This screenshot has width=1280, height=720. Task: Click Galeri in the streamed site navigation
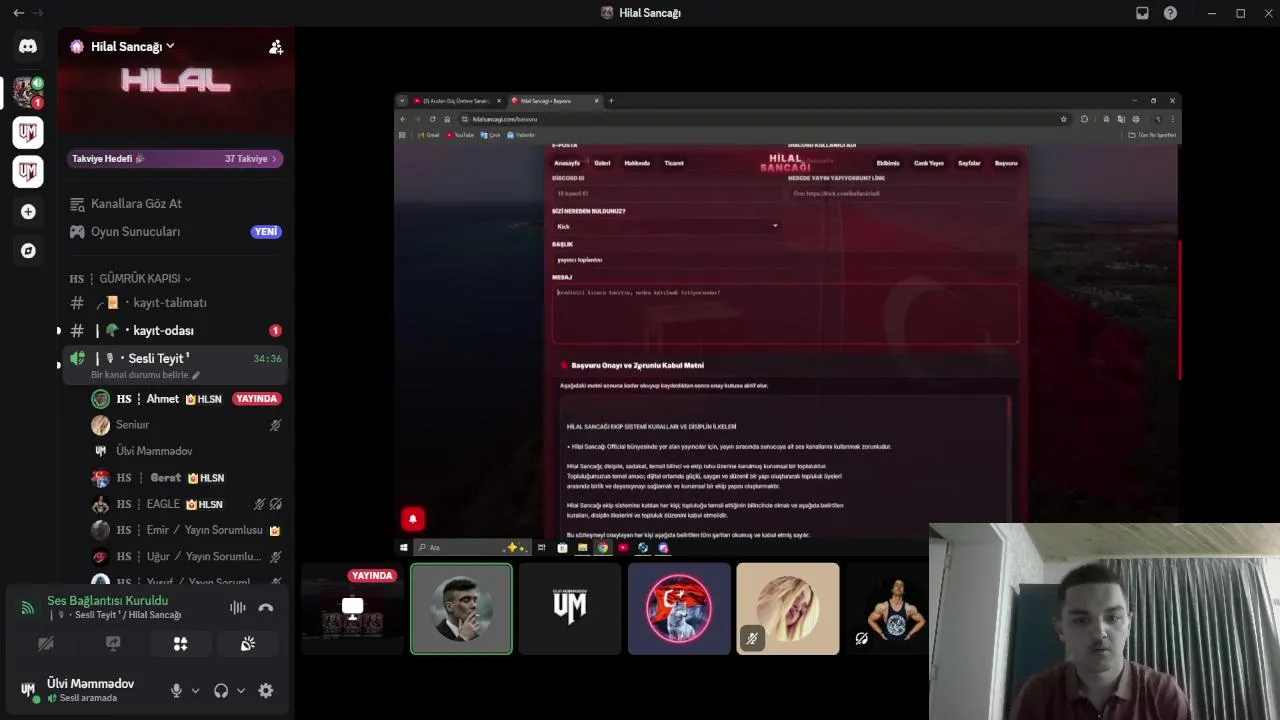[x=602, y=163]
